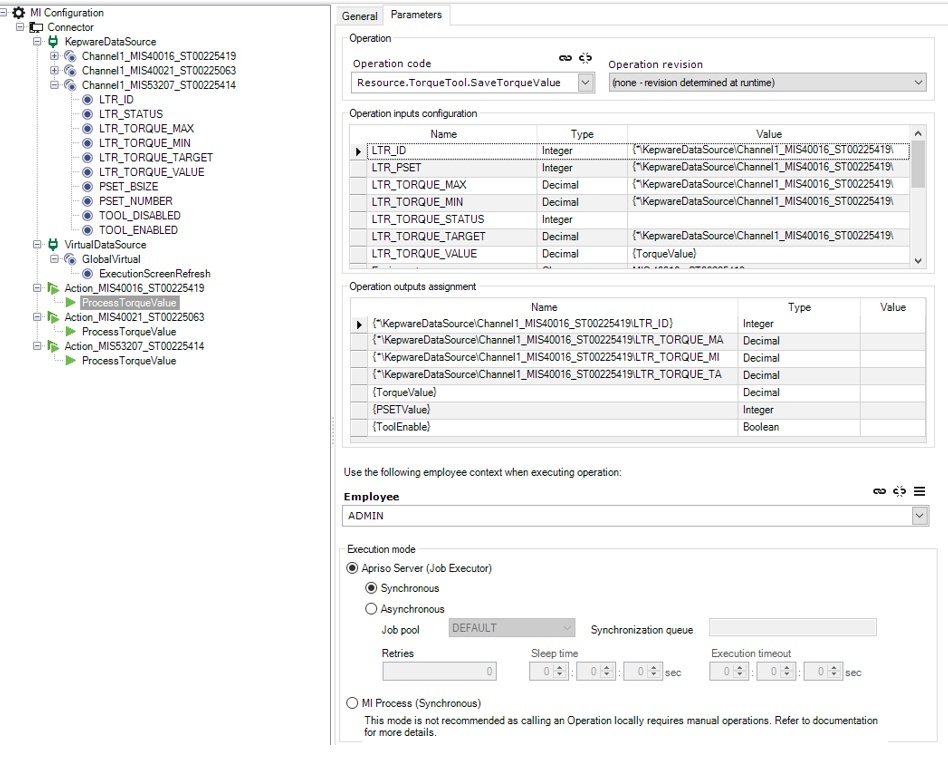Select the highlighted ProcessTorqueValue tree item
Image resolution: width=948 pixels, height=770 pixels.
tap(129, 303)
